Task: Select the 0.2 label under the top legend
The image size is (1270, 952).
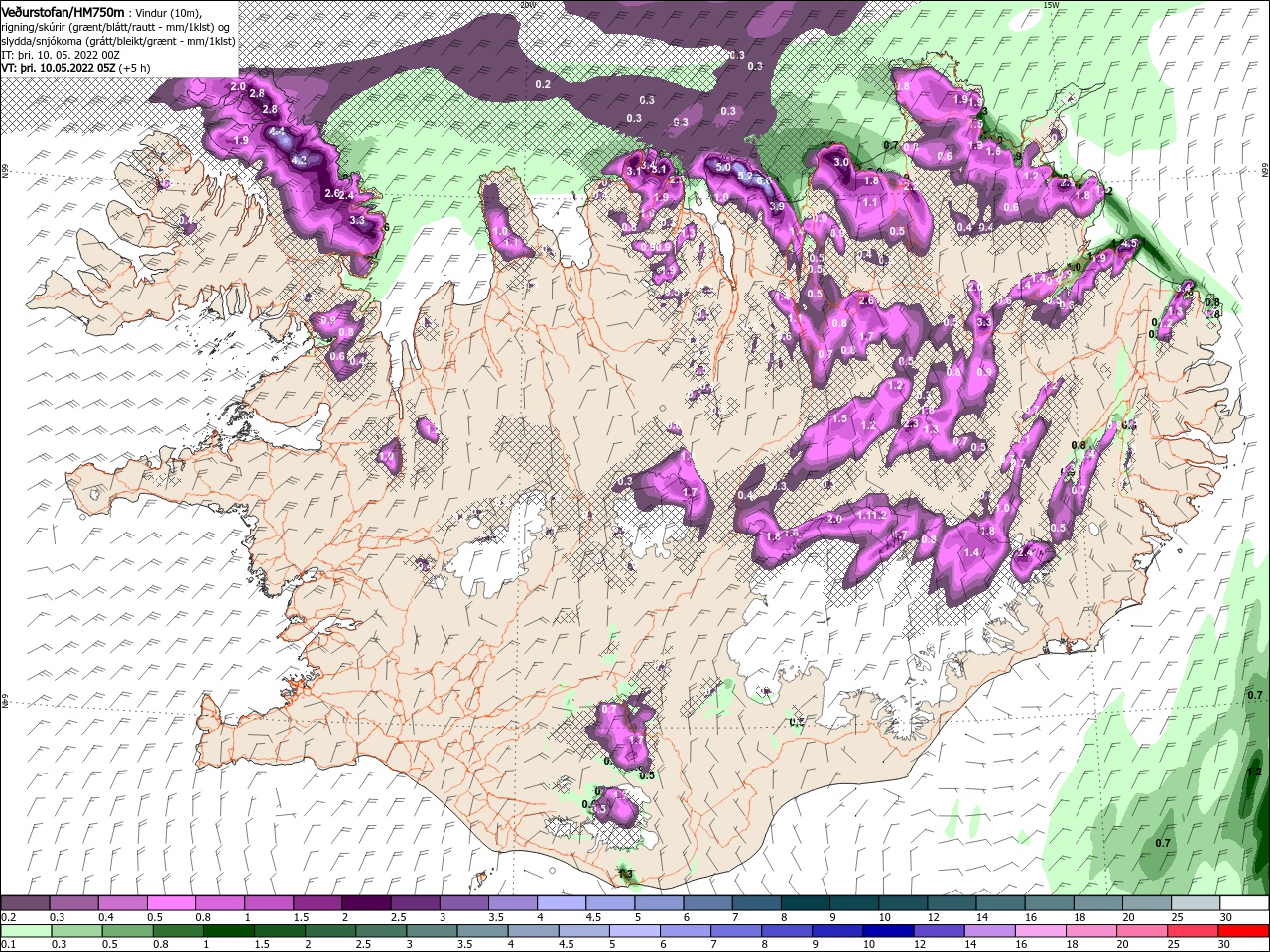Action: pyautogui.click(x=8, y=917)
